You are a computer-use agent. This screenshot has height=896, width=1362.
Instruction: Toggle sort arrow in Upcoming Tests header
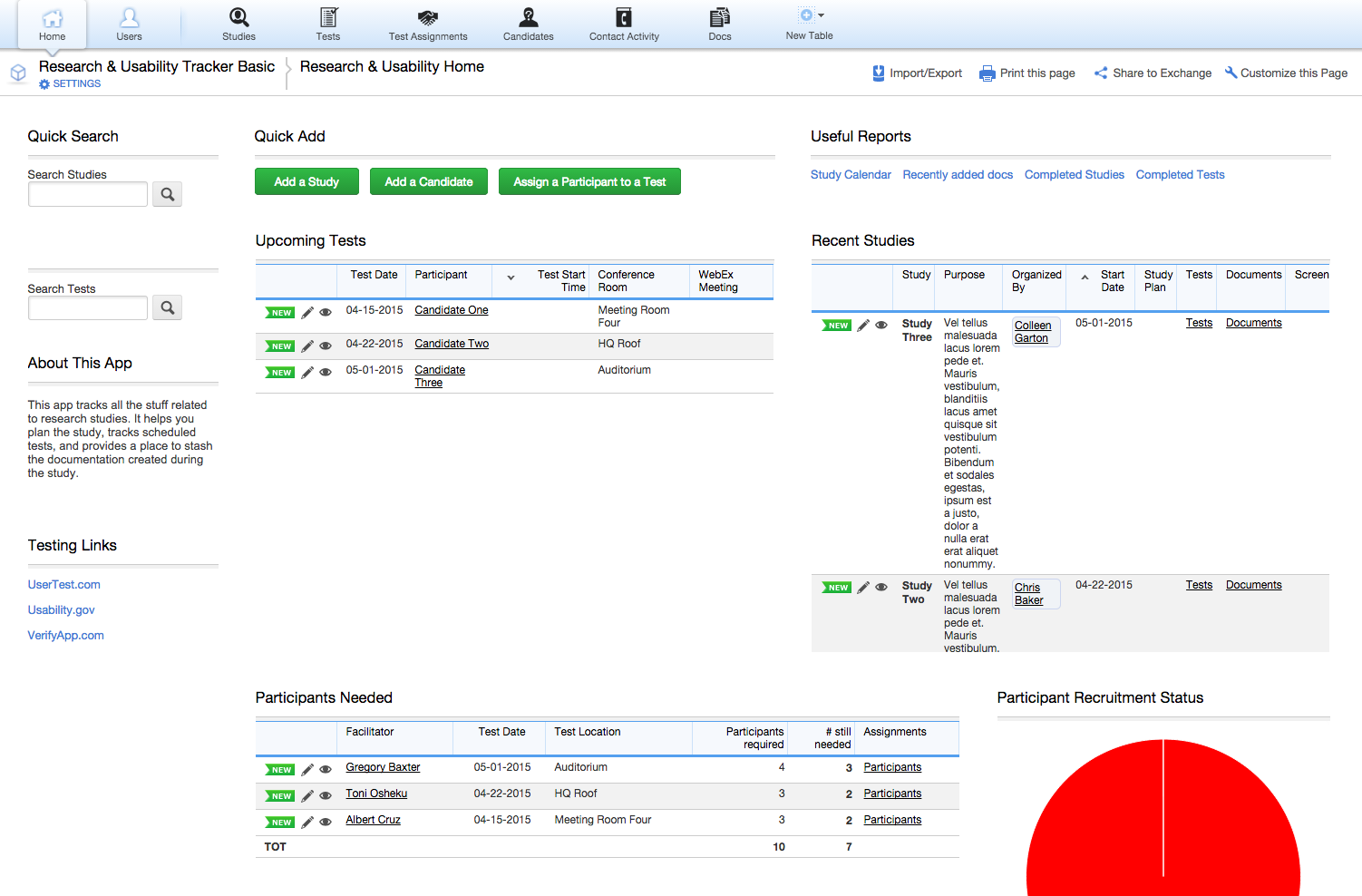(511, 278)
